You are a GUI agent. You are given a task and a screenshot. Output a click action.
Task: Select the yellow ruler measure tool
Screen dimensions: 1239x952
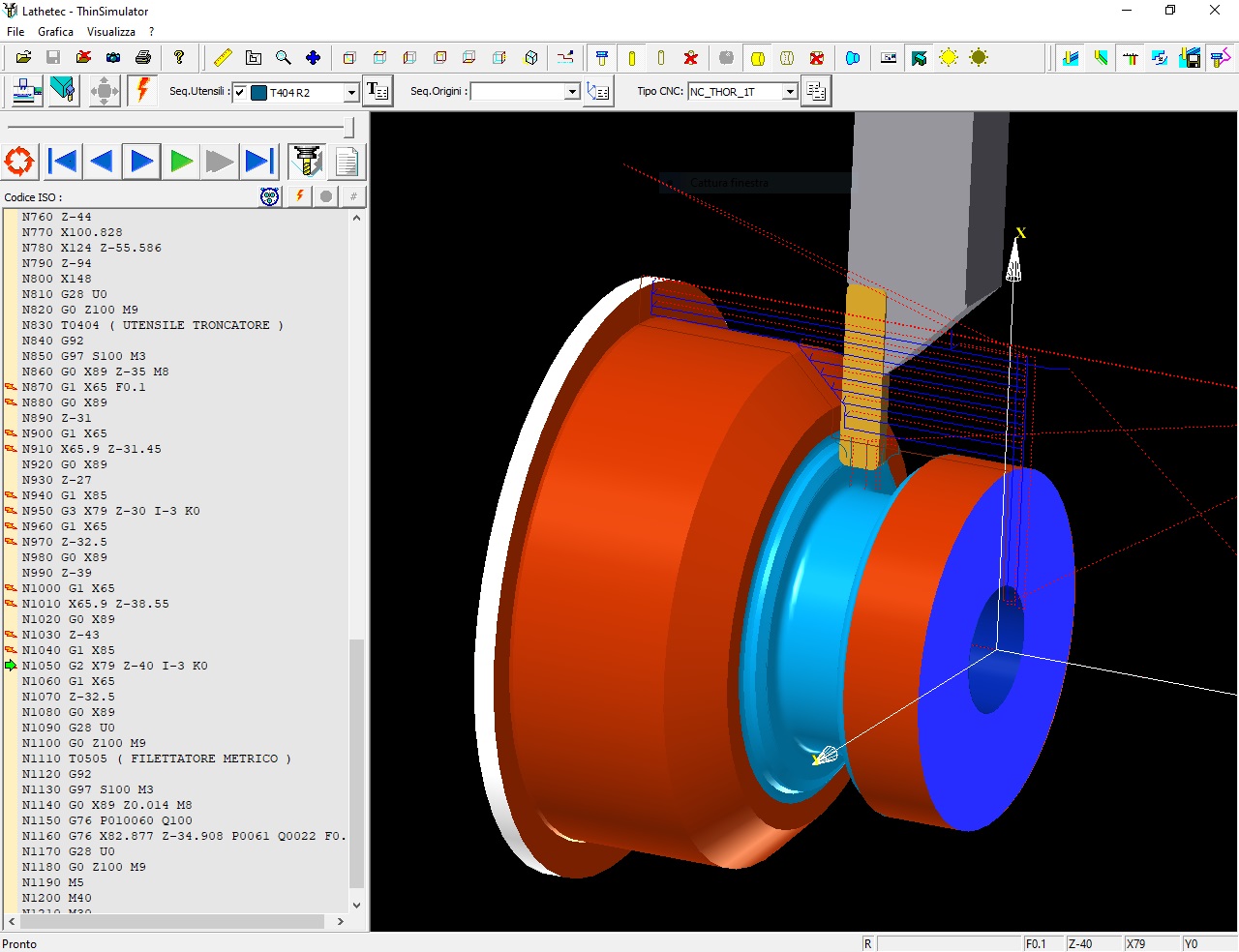[223, 58]
